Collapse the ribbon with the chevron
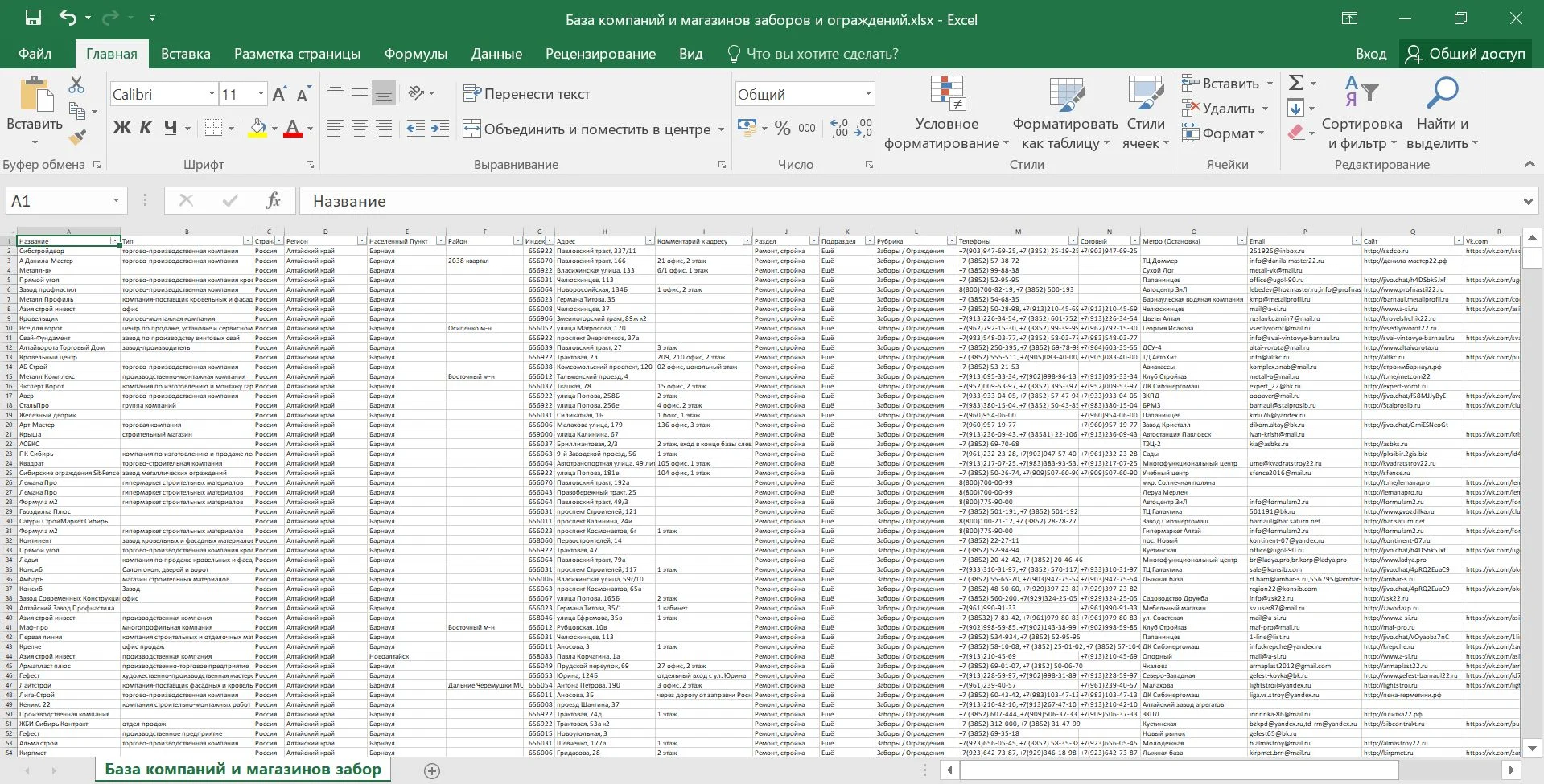Screen dimensions: 1544x784 (1530, 164)
